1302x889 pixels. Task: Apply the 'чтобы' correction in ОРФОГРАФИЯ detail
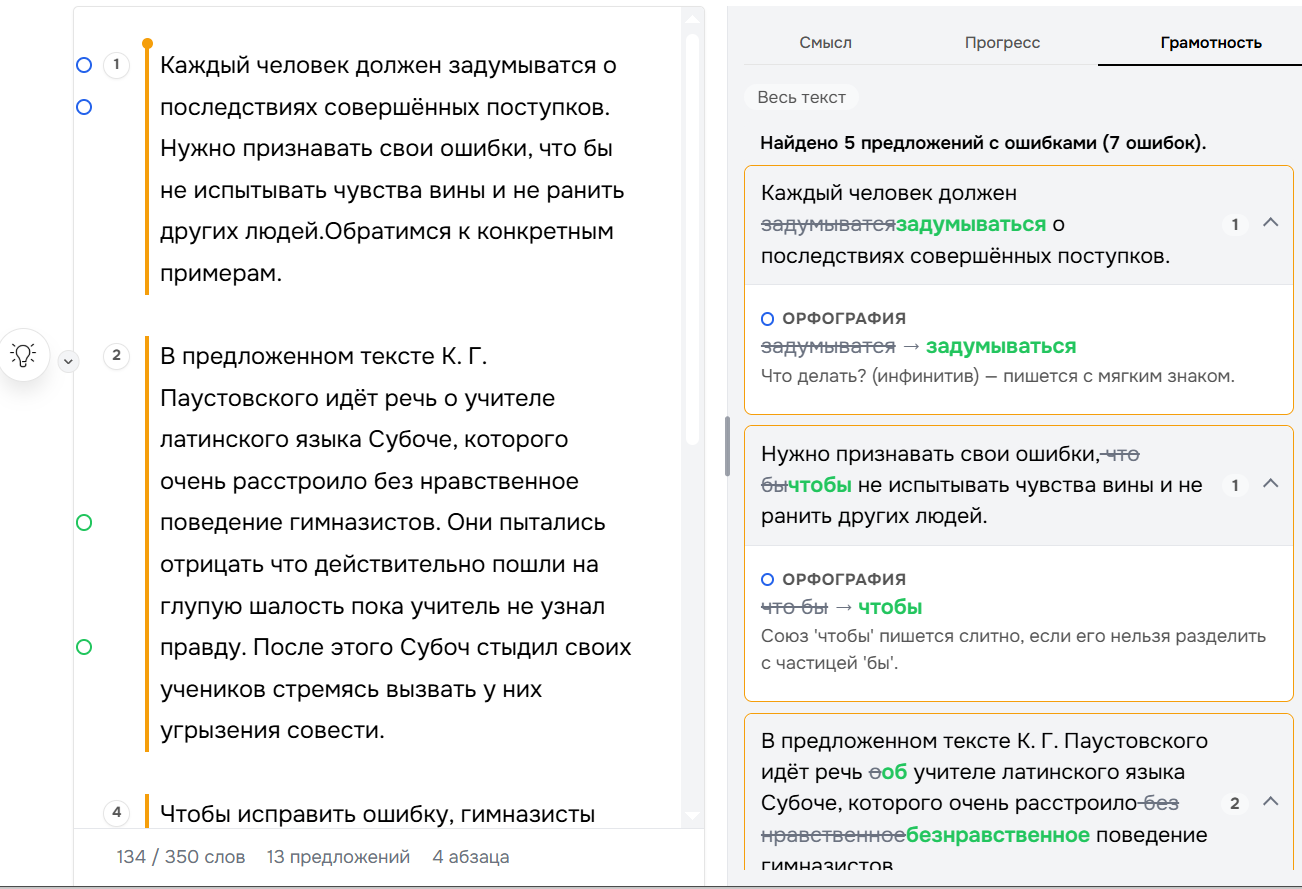pyautogui.click(x=890, y=607)
